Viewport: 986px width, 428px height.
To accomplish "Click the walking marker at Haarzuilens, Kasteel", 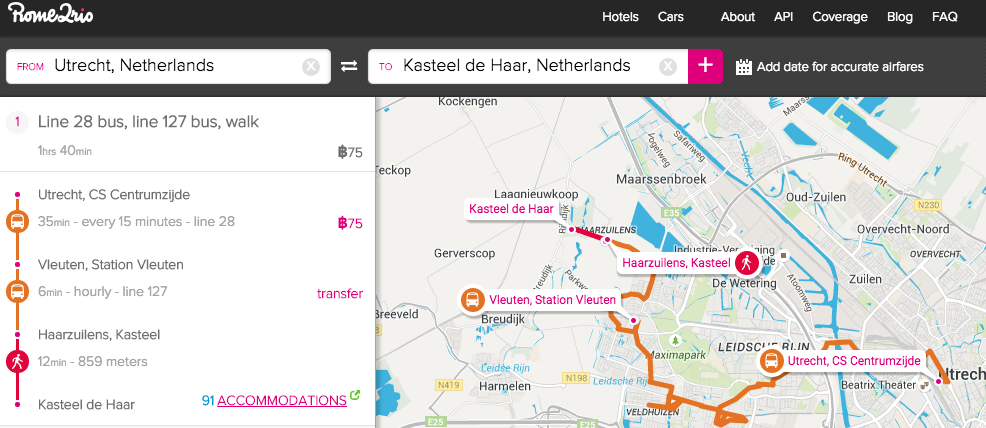I will (746, 263).
